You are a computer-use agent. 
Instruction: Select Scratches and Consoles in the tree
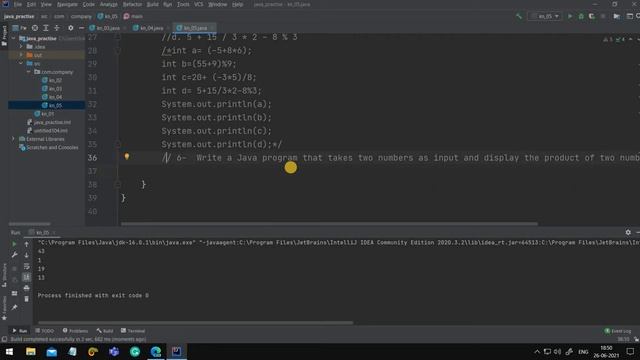click(49, 147)
